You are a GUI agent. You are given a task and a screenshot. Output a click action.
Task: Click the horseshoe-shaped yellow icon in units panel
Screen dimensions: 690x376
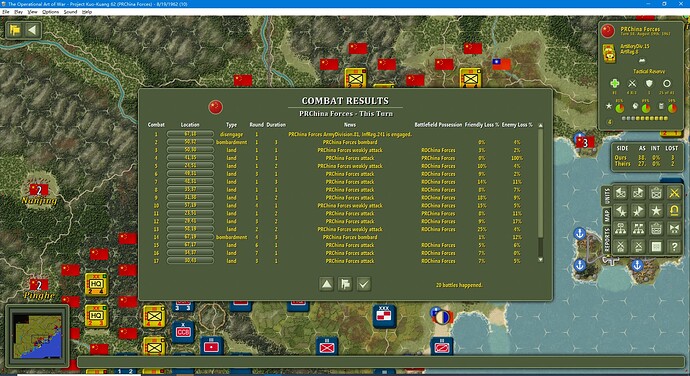point(674,211)
